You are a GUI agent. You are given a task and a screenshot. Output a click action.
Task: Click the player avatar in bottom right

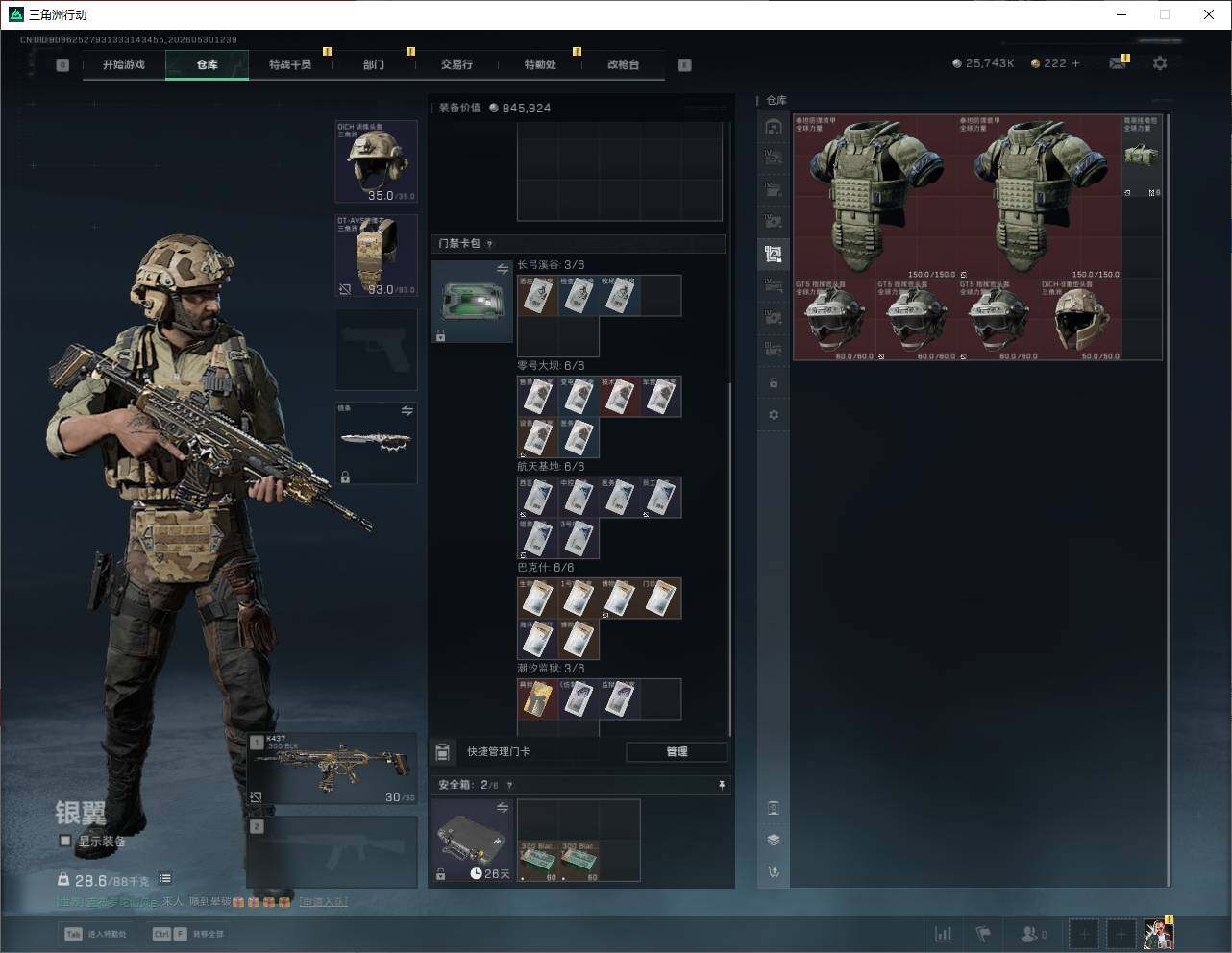pos(1159,933)
